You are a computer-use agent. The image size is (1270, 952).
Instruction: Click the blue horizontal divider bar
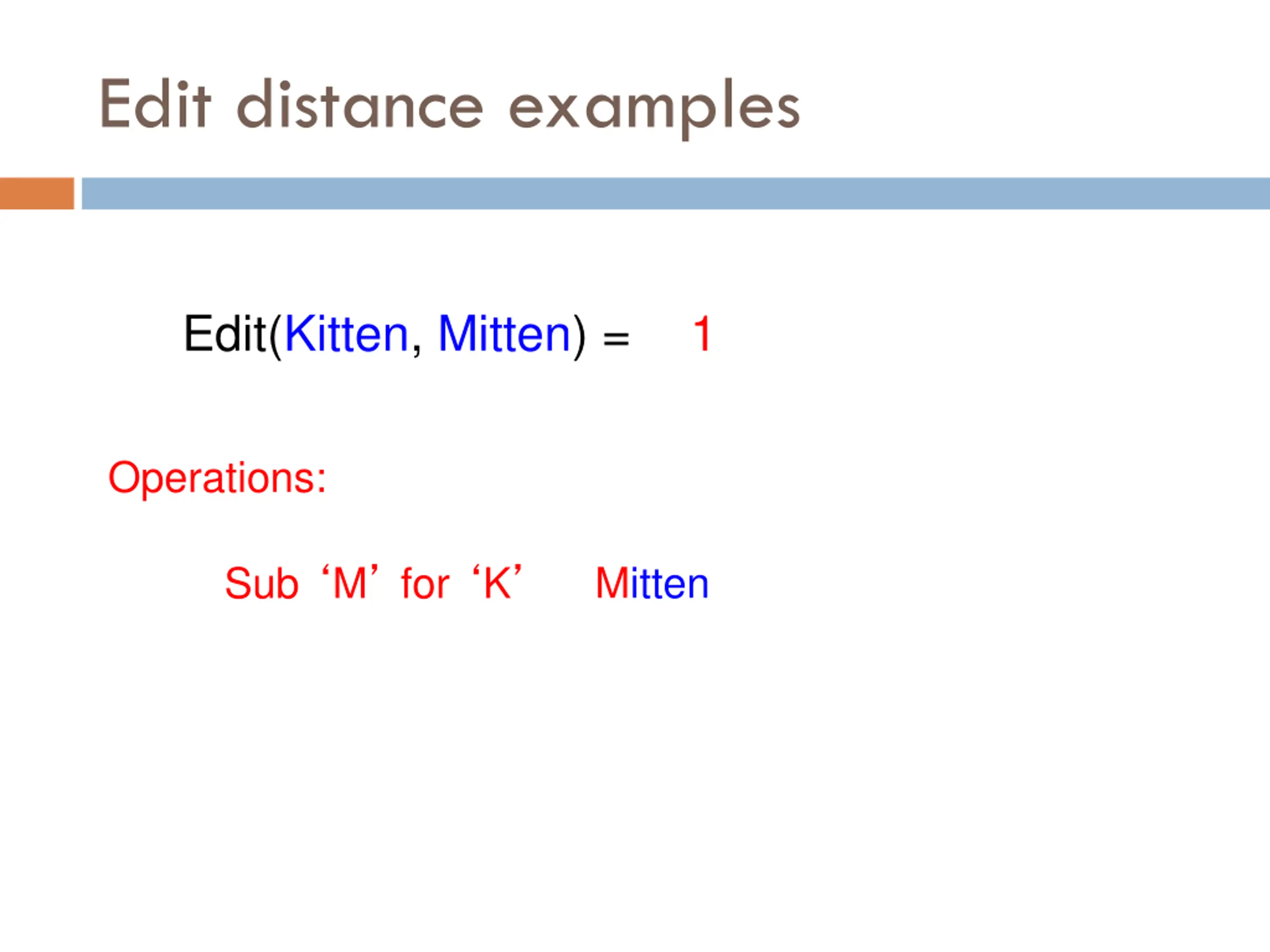(676, 193)
